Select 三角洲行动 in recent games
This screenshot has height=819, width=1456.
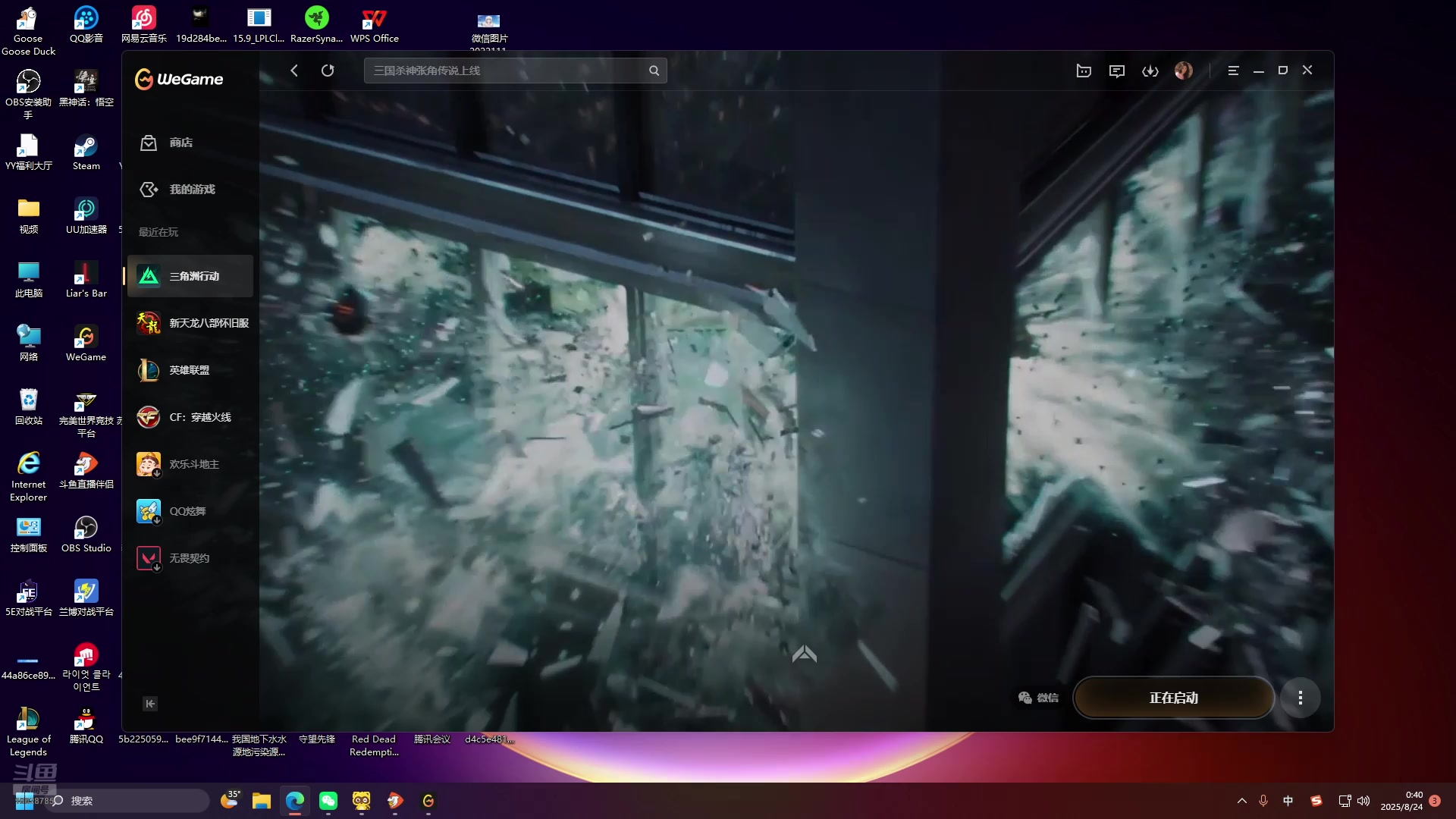[x=190, y=276]
